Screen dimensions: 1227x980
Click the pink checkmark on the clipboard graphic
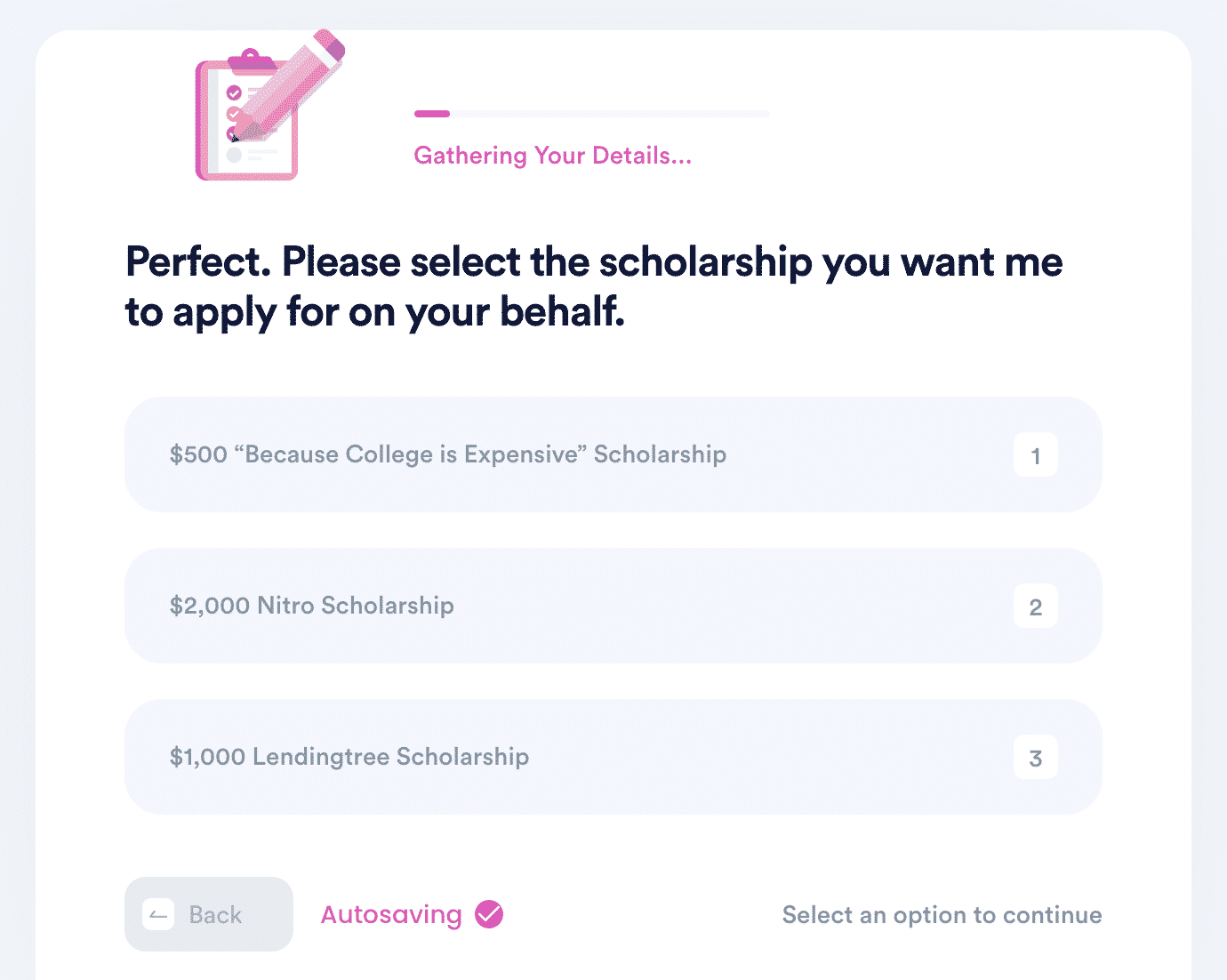point(233,91)
